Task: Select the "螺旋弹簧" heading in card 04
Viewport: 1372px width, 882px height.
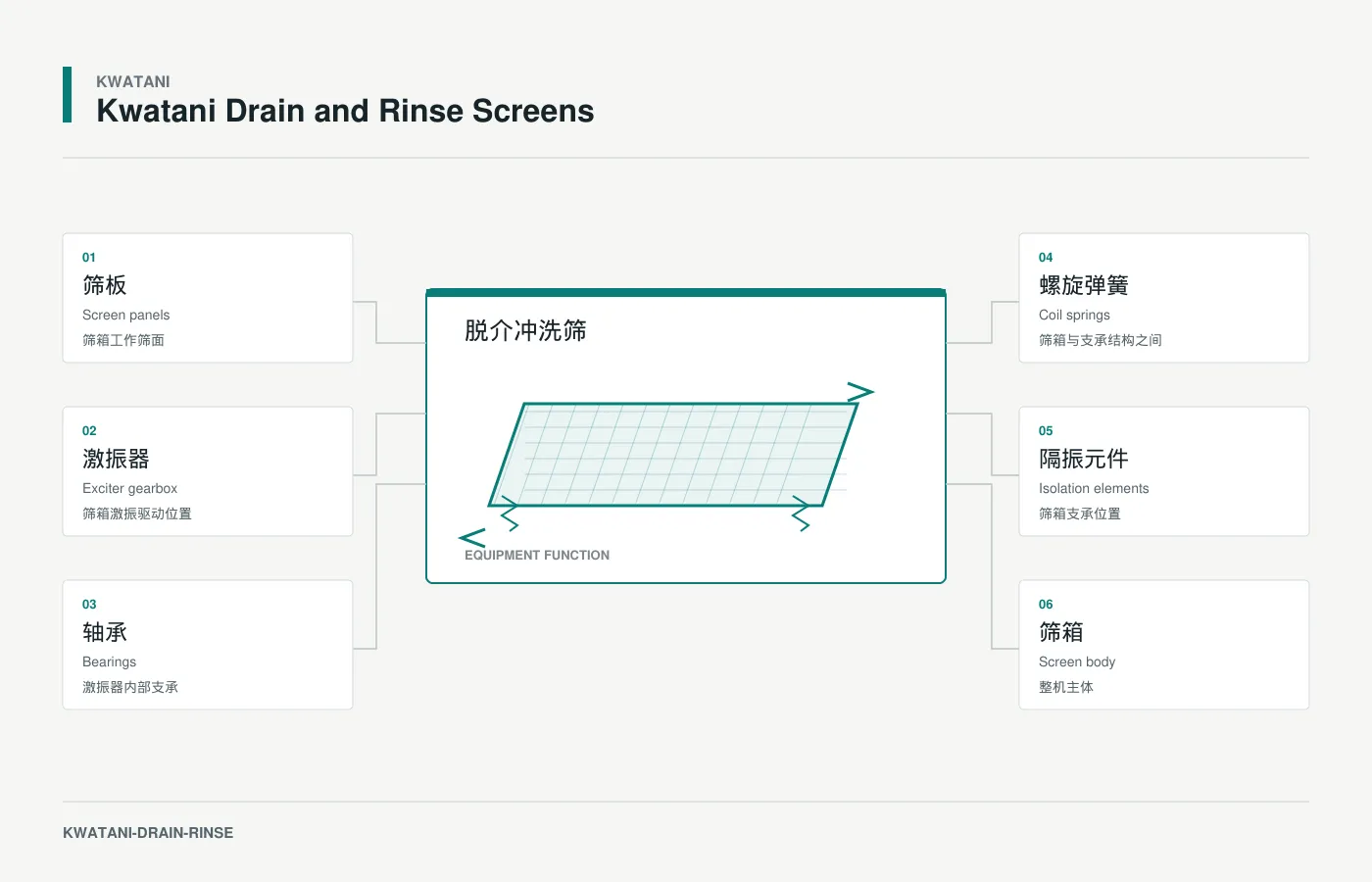Action: coord(1084,285)
